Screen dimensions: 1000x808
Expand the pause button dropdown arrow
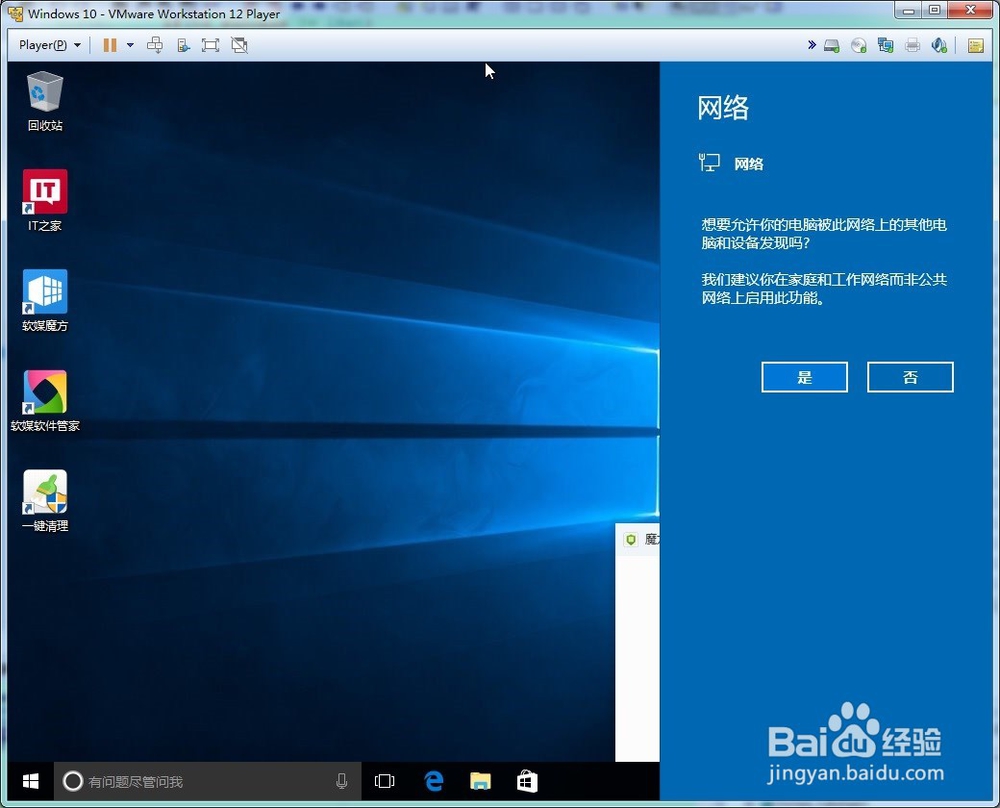pyautogui.click(x=130, y=45)
